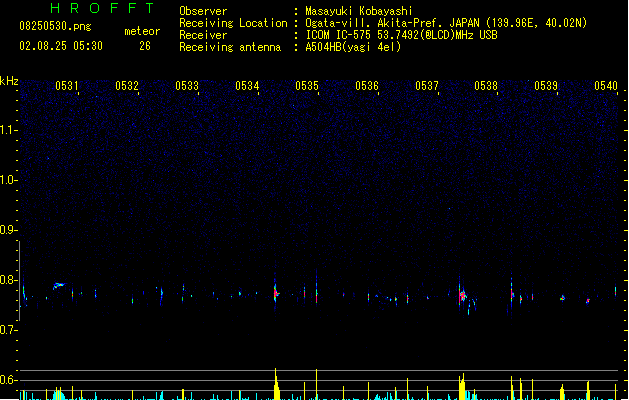Click the 0.7 kHz axis label
629x400 pixels.
8,330
